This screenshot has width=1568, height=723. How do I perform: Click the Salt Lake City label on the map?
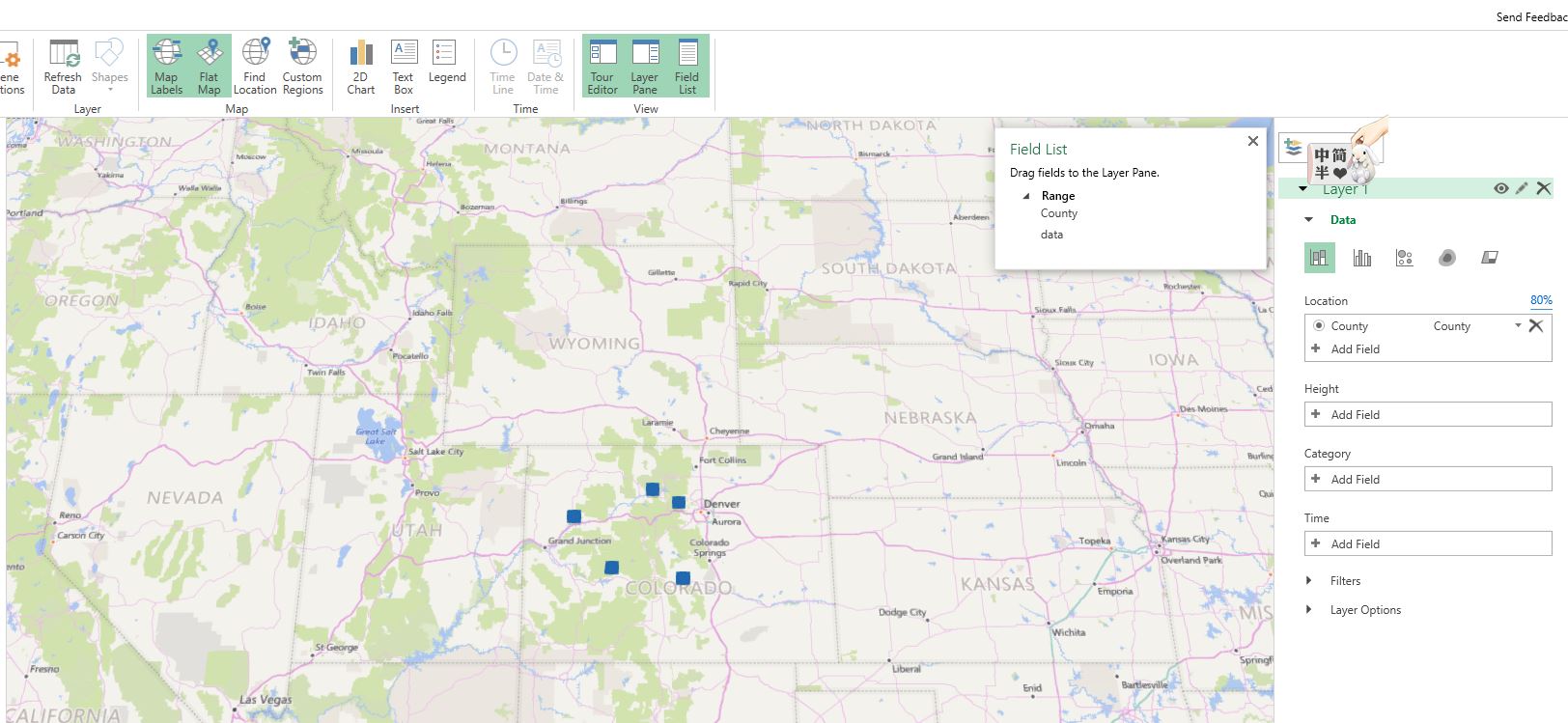tap(436, 452)
